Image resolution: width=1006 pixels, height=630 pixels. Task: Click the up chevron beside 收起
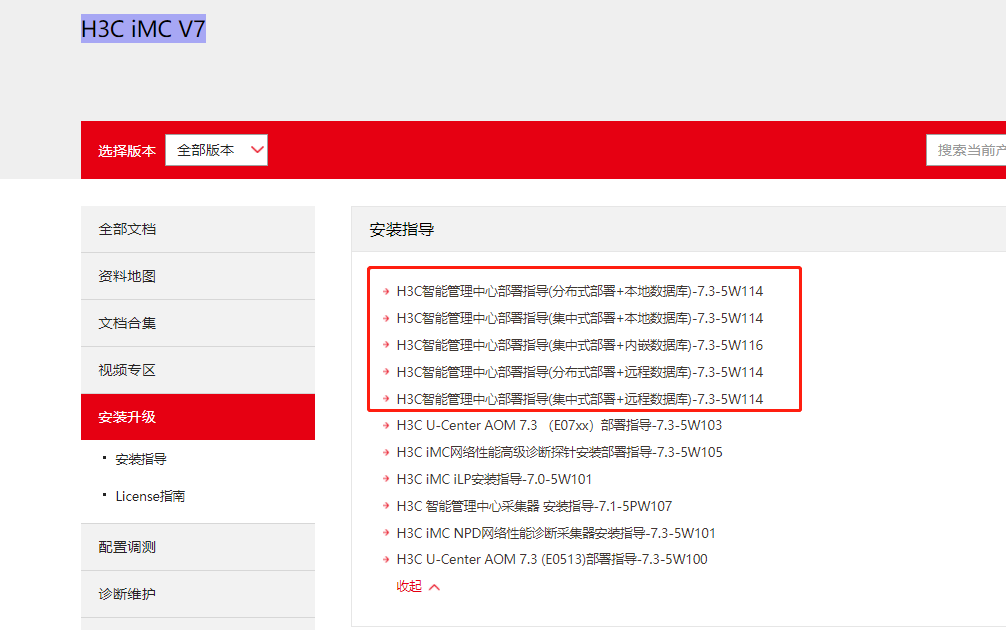pos(434,587)
